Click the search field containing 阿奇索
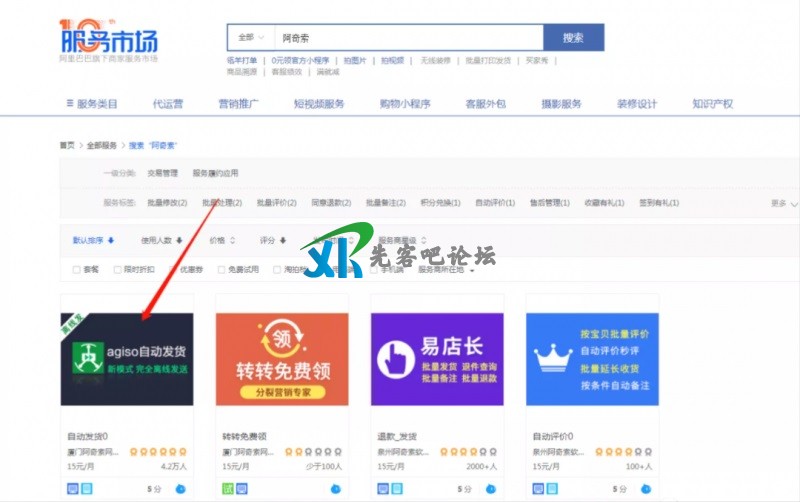The height and width of the screenshot is (502, 800). click(409, 37)
